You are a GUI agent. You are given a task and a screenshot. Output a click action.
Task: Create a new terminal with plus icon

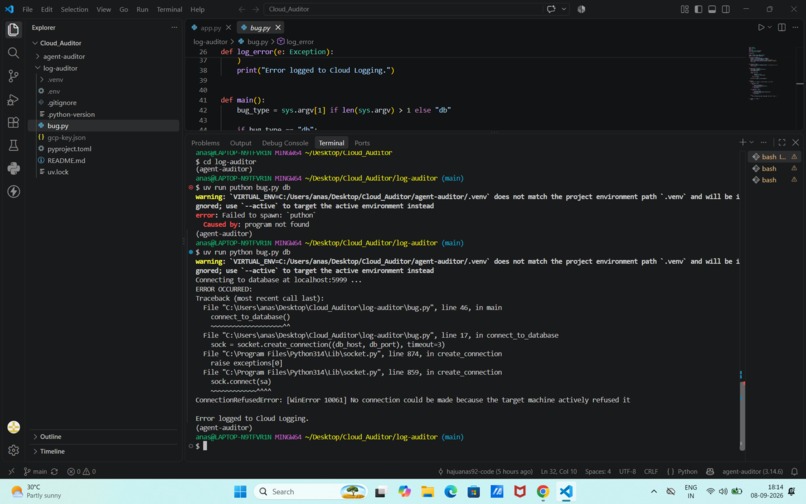tap(742, 142)
